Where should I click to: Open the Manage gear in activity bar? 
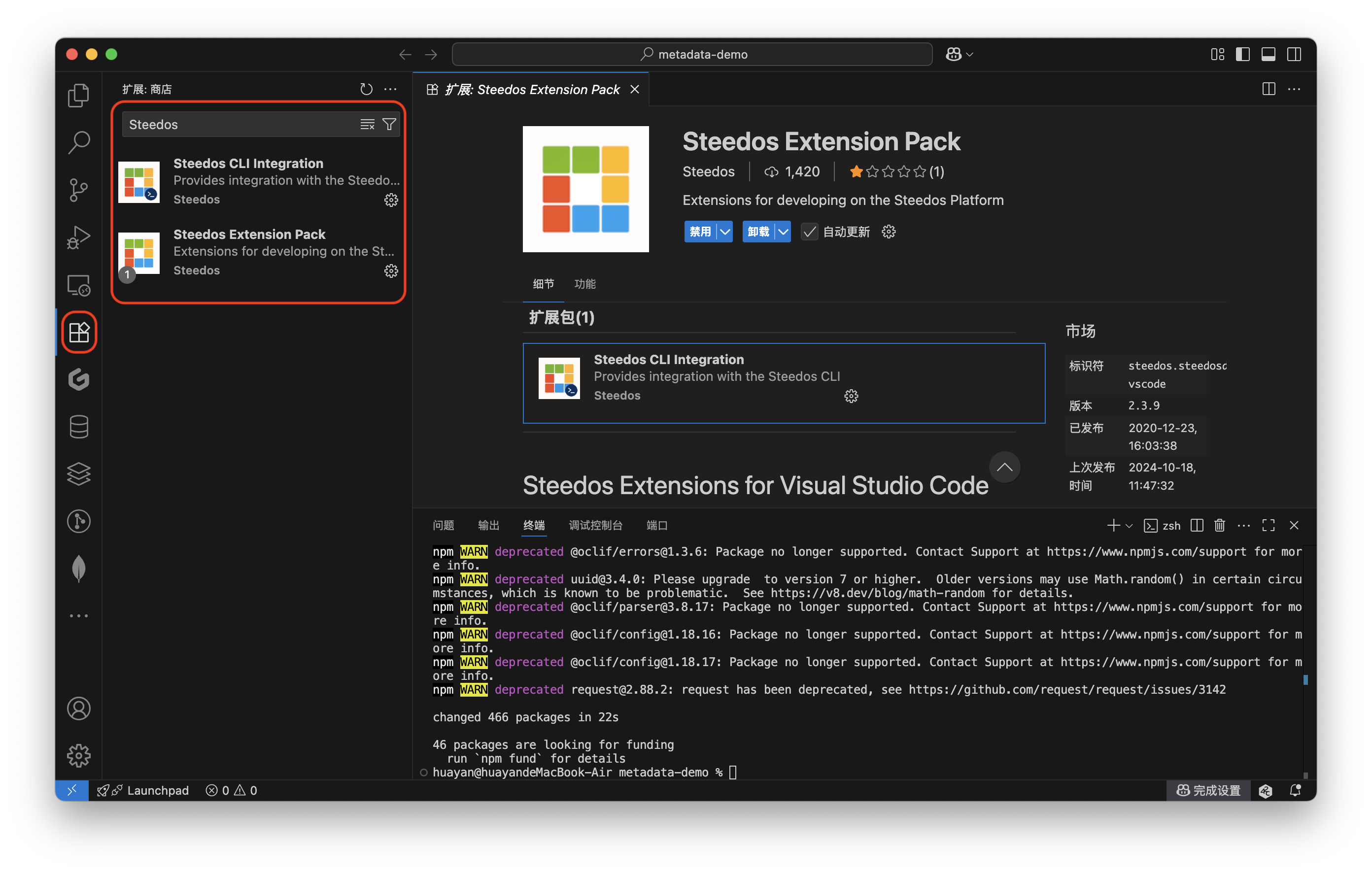[79, 755]
